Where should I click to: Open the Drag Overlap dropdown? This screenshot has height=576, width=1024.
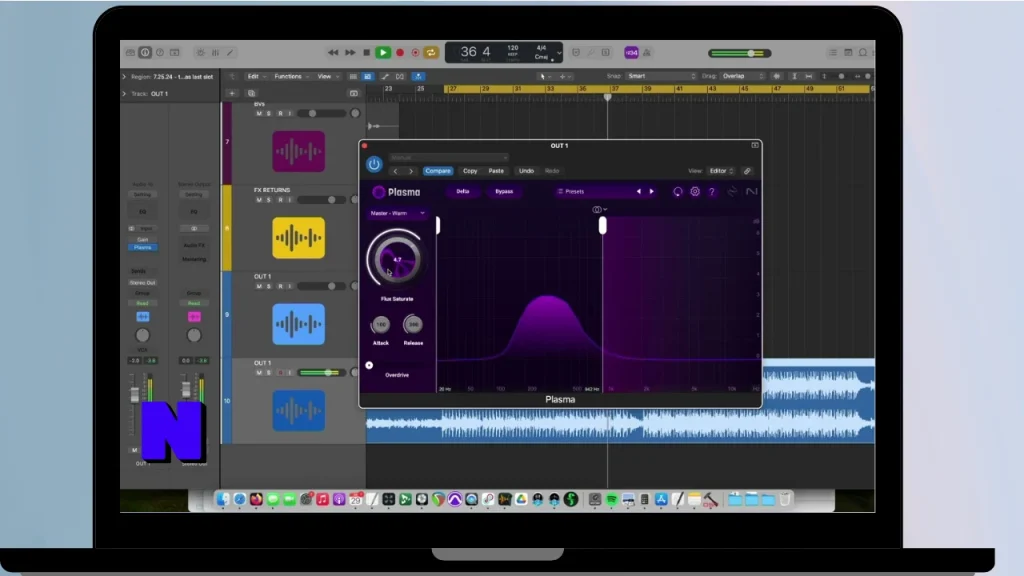point(743,76)
